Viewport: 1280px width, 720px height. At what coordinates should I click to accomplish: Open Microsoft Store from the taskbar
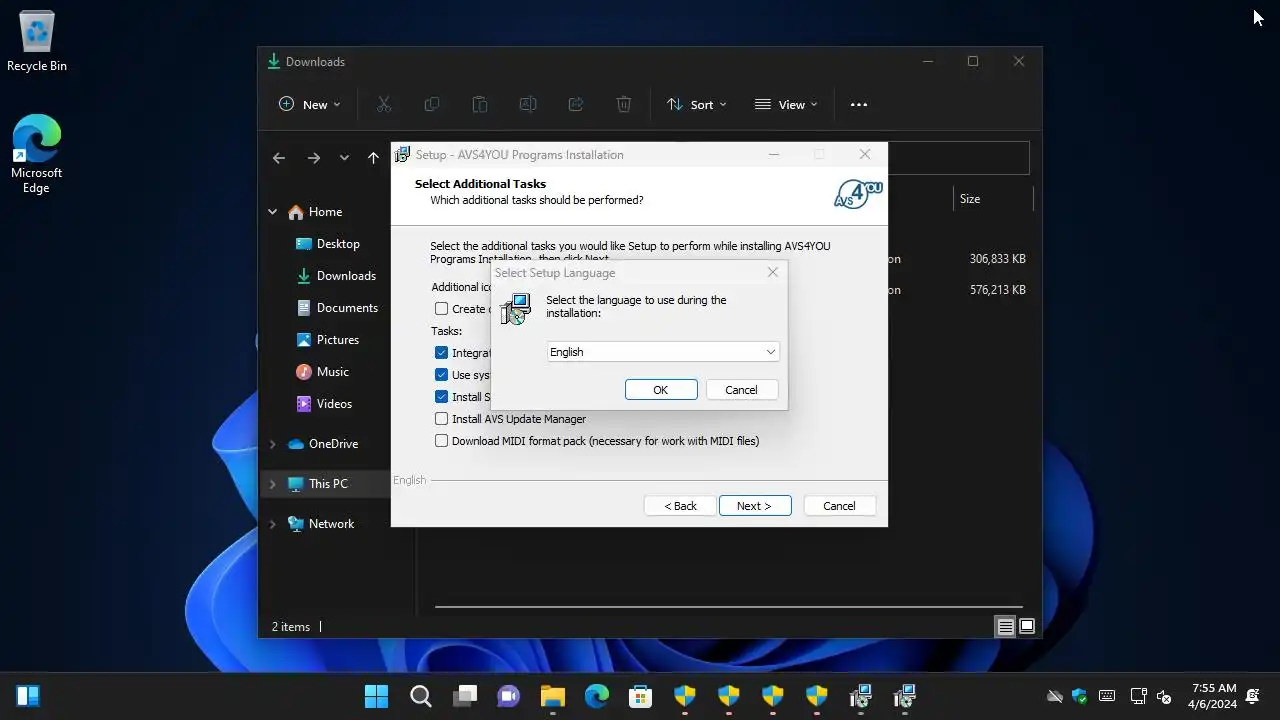(641, 696)
